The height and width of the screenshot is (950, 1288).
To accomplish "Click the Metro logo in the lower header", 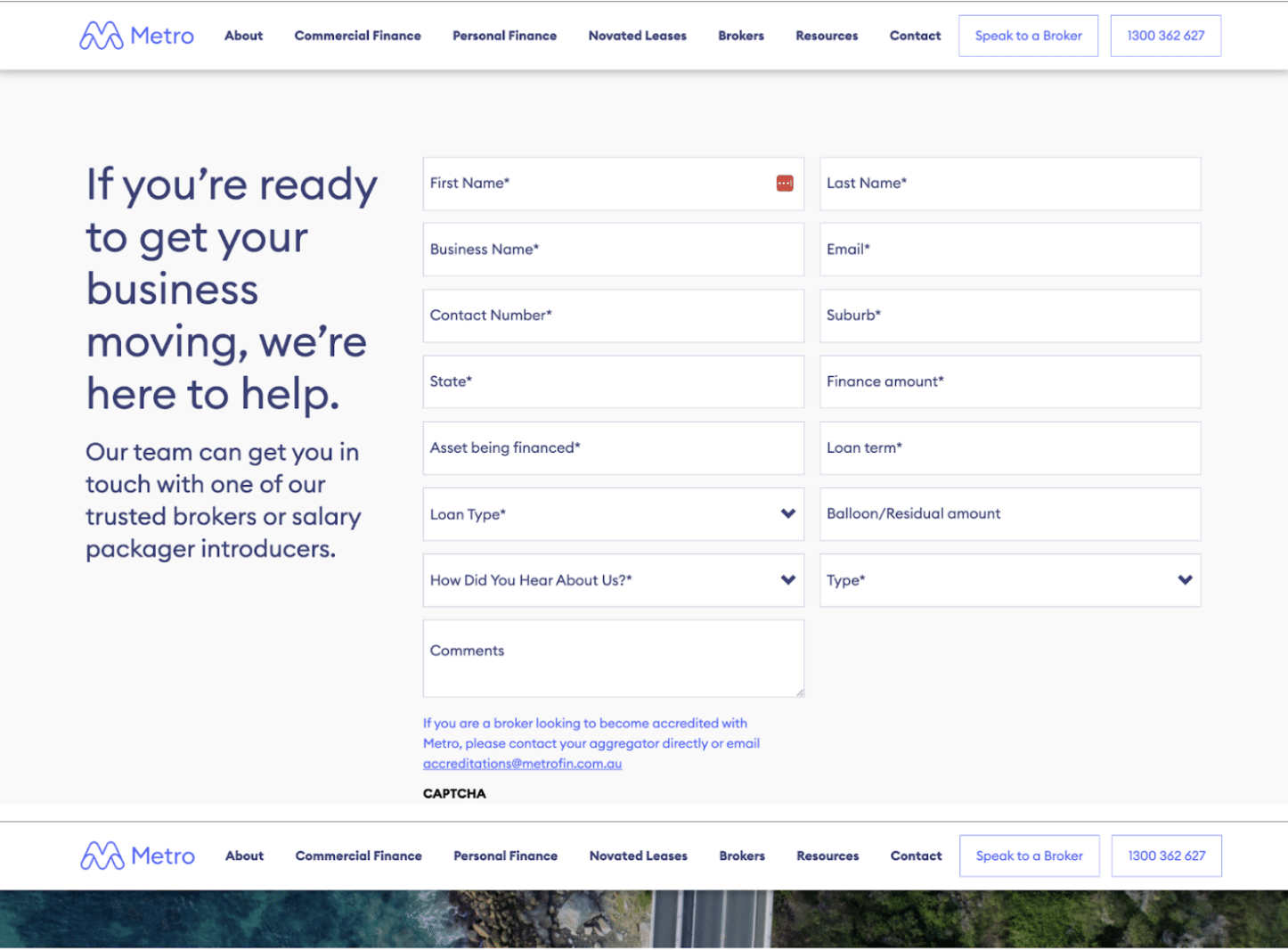I will [137, 856].
